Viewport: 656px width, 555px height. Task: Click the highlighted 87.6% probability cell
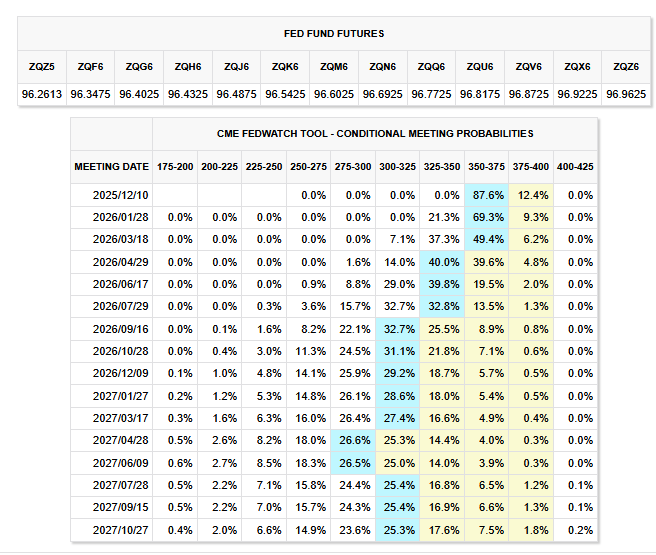coord(485,195)
